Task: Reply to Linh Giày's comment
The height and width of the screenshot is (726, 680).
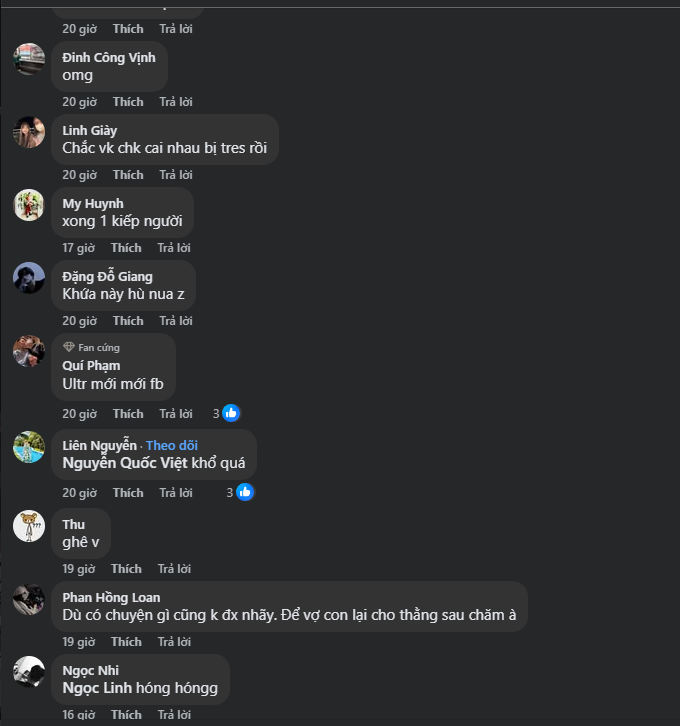Action: [175, 175]
